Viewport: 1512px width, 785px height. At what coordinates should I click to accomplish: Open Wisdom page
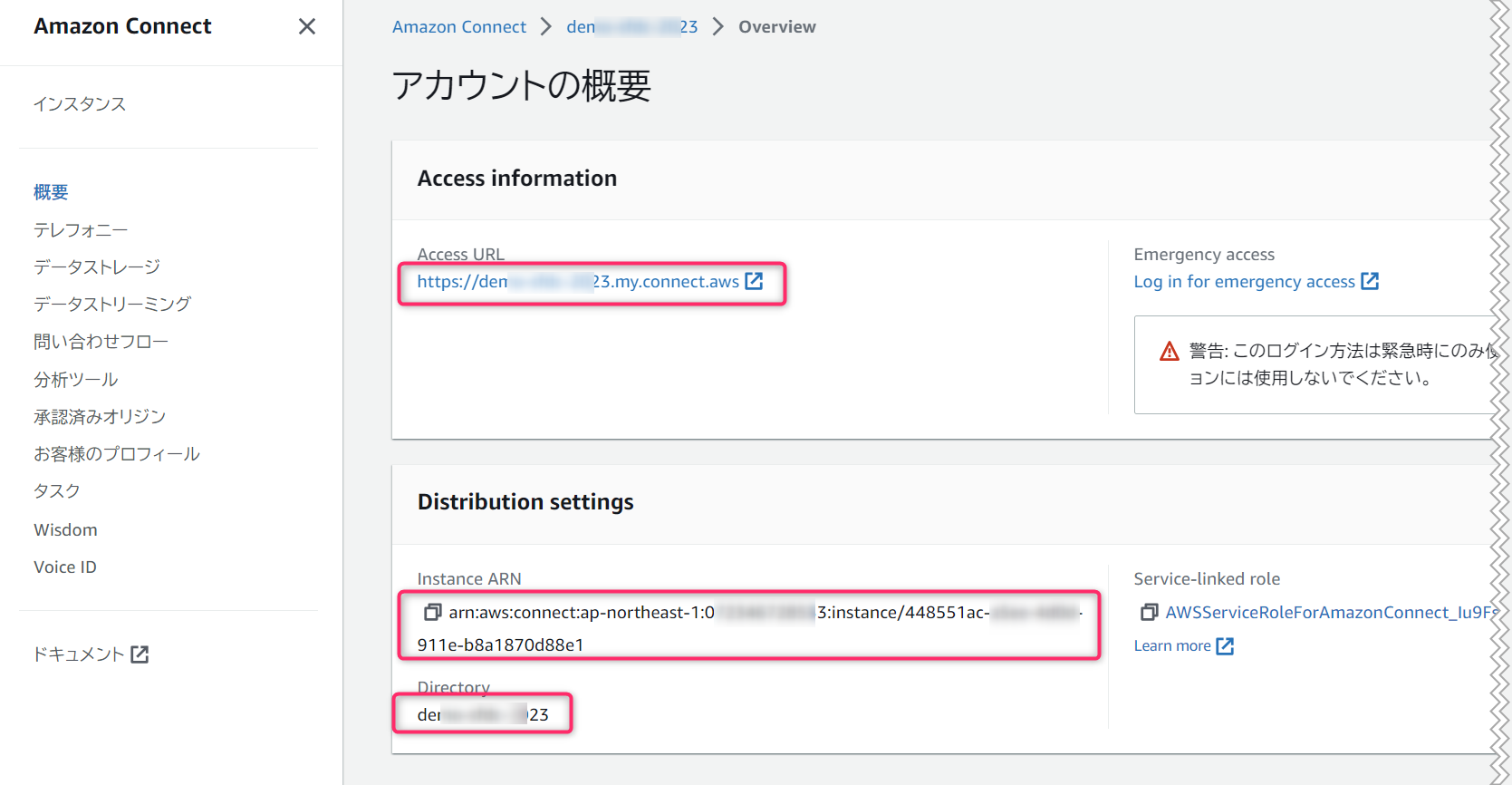click(x=65, y=529)
